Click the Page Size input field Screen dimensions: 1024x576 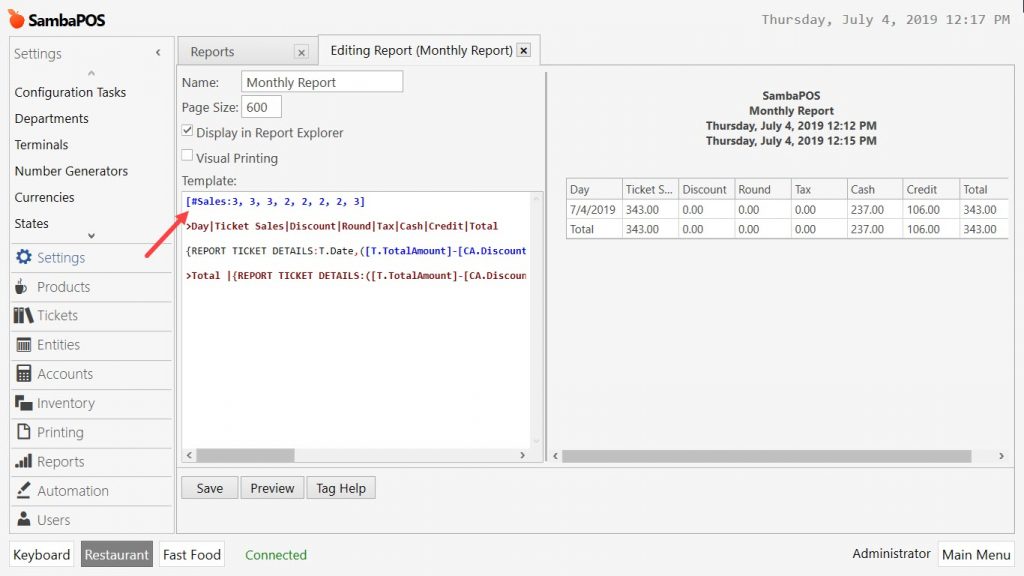pos(261,107)
